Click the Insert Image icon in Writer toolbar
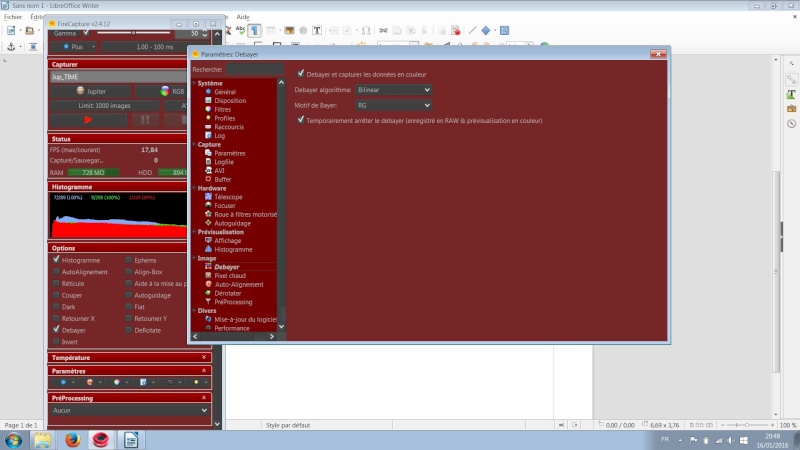Screen dimensions: 800x450 click(x=289, y=31)
